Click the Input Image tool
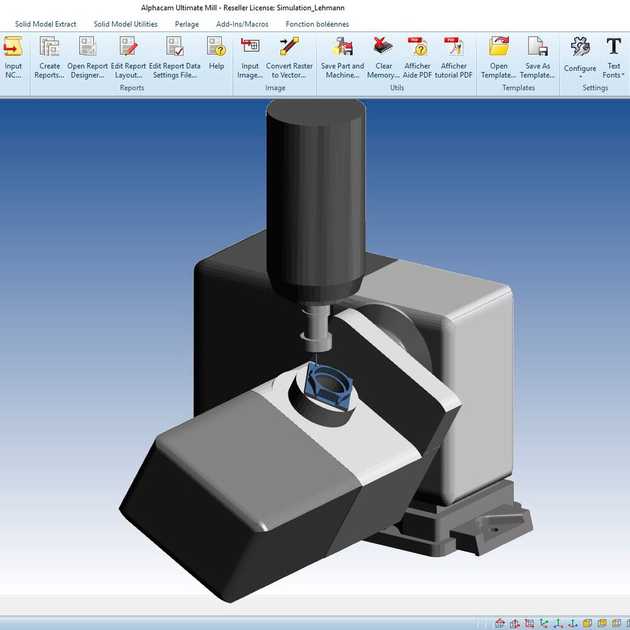 [x=250, y=47]
